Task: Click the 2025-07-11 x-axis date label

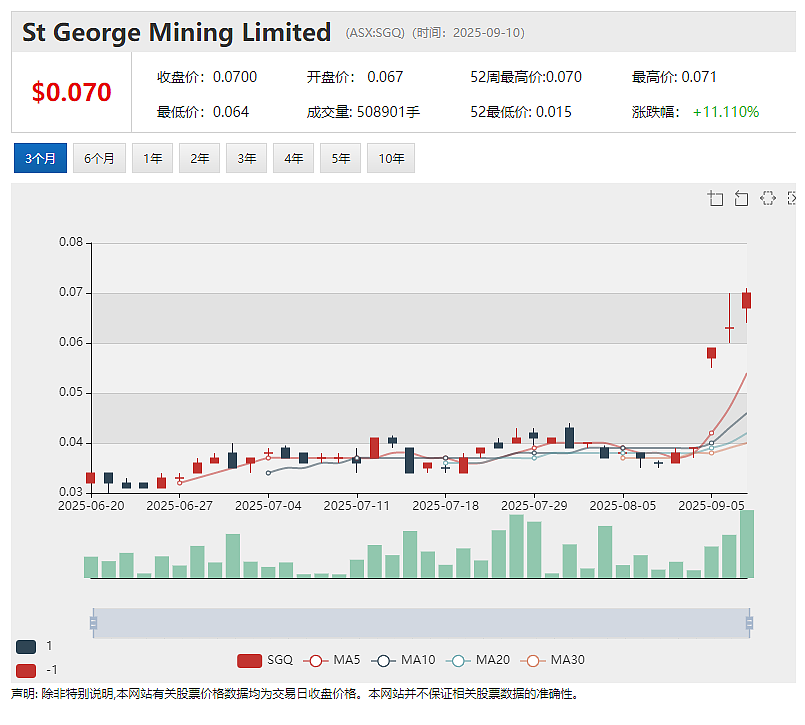Action: pos(356,506)
